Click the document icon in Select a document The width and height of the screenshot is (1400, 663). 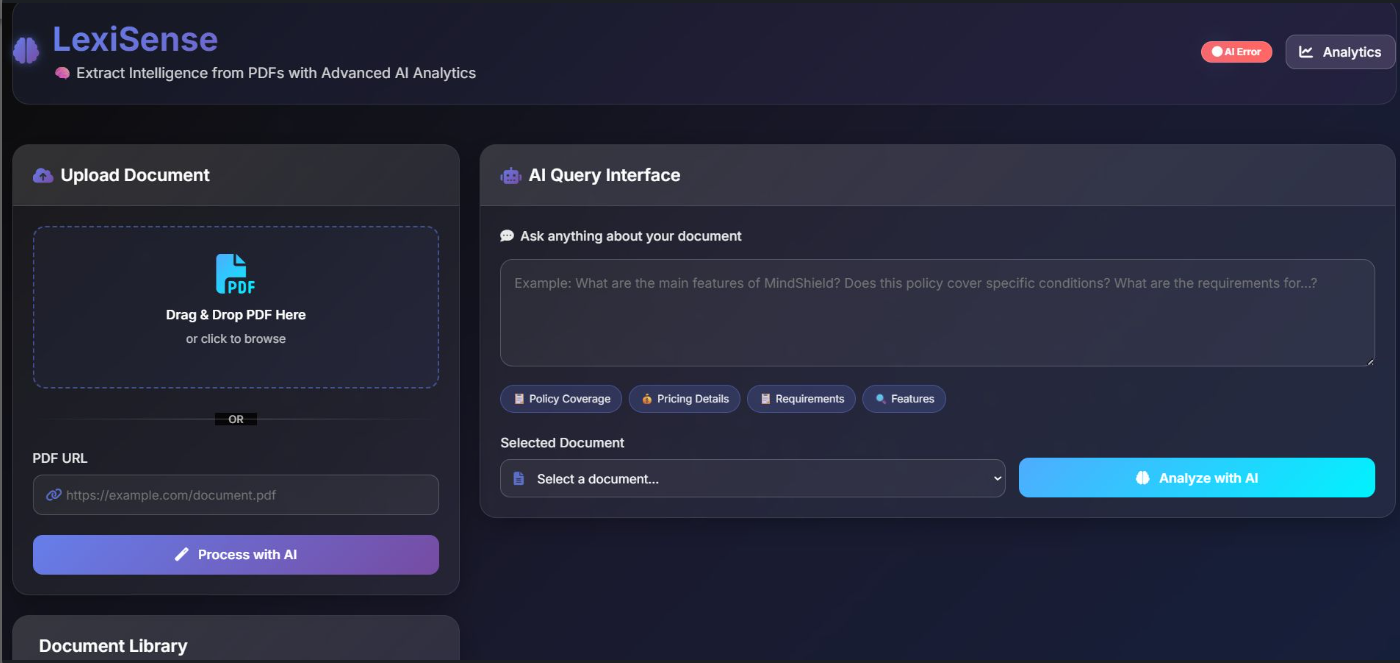pyautogui.click(x=518, y=479)
